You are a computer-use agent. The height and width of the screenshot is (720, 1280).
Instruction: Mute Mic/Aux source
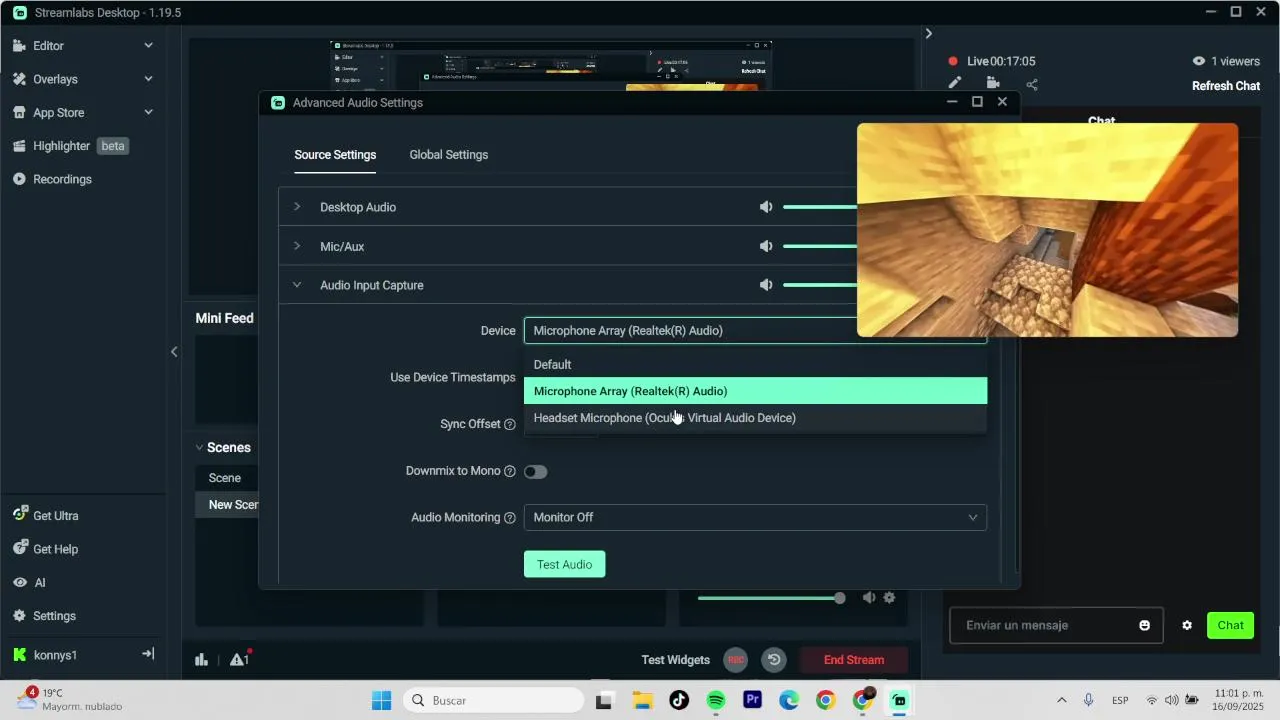(766, 246)
